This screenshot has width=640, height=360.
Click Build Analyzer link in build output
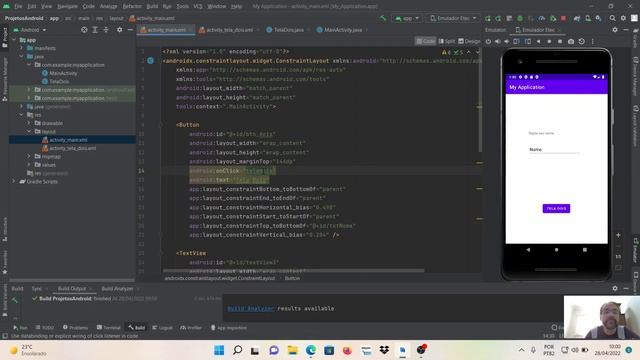pos(250,308)
